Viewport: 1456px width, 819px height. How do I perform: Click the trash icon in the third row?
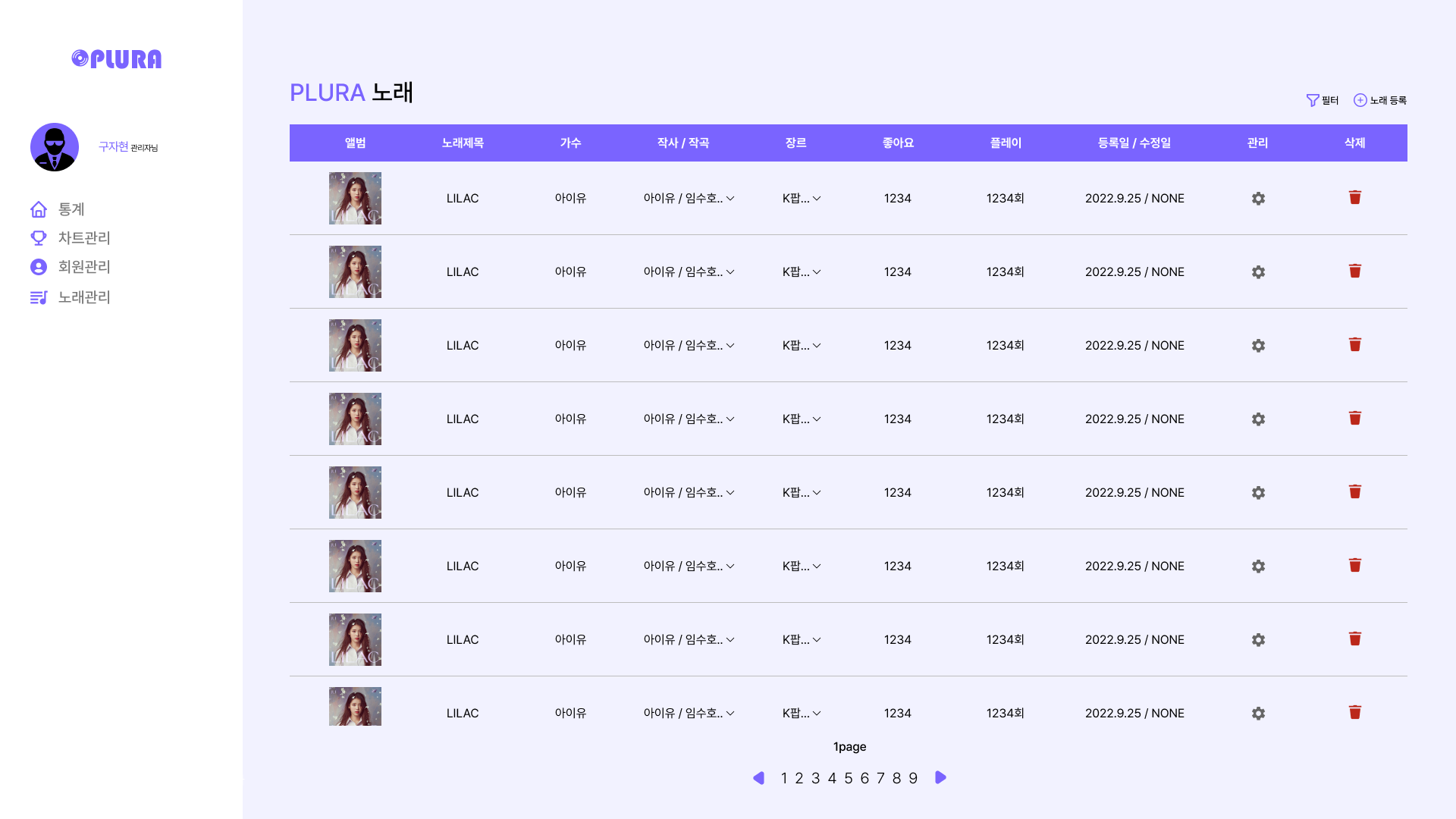[1355, 345]
